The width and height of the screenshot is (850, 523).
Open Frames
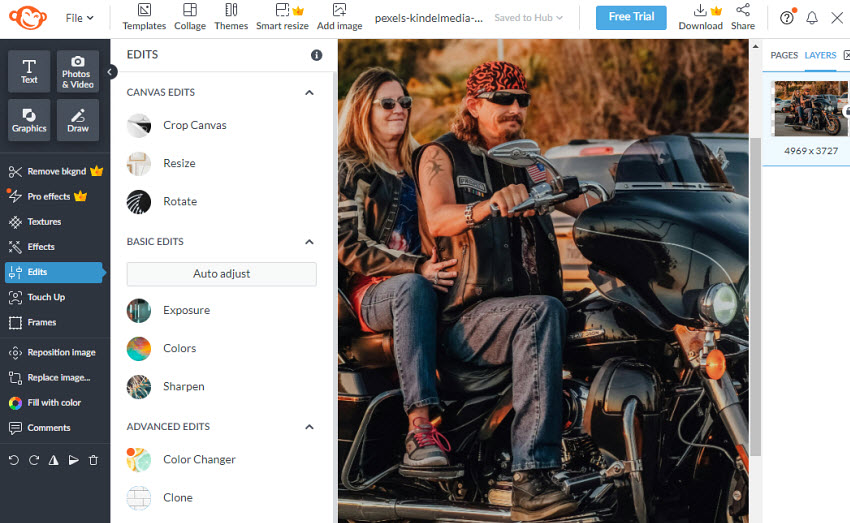coord(33,322)
